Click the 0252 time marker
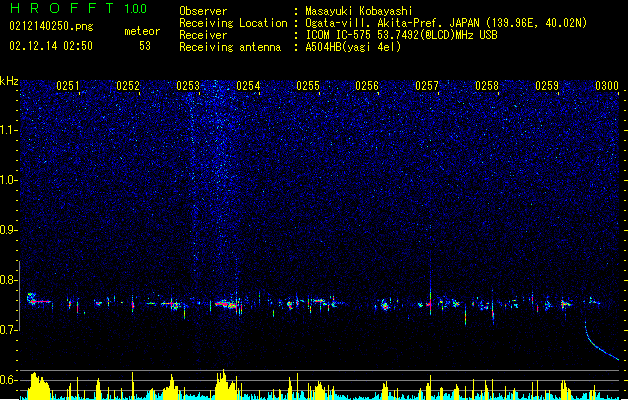 tap(128, 86)
